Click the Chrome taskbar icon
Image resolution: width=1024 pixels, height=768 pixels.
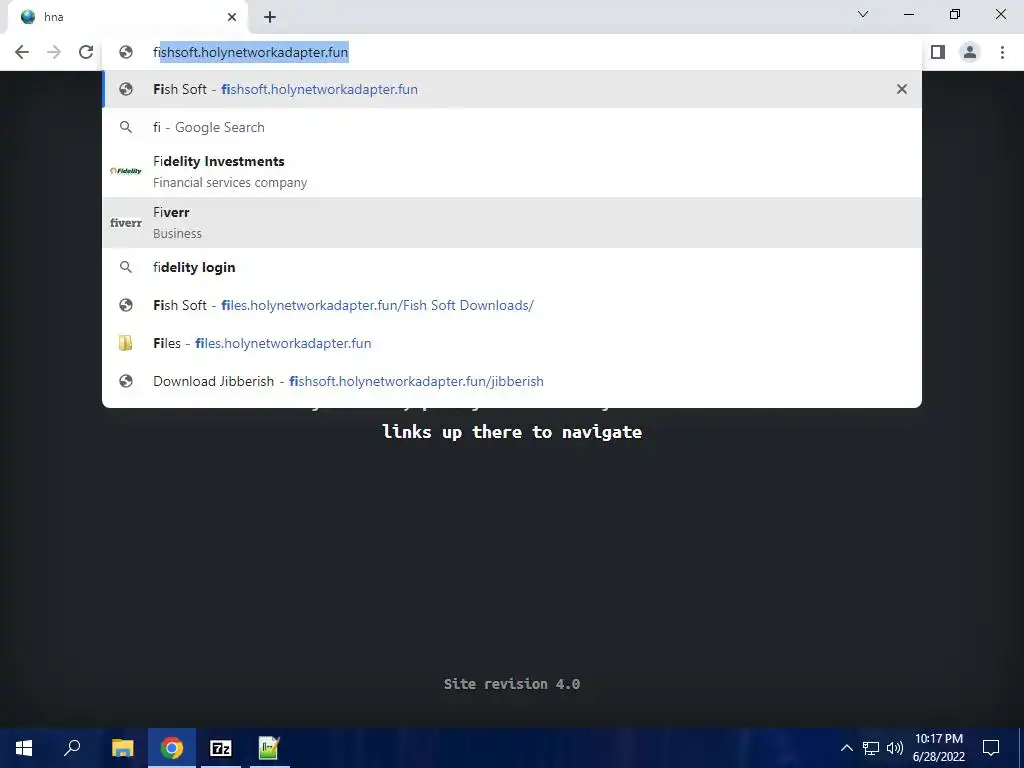click(x=172, y=748)
